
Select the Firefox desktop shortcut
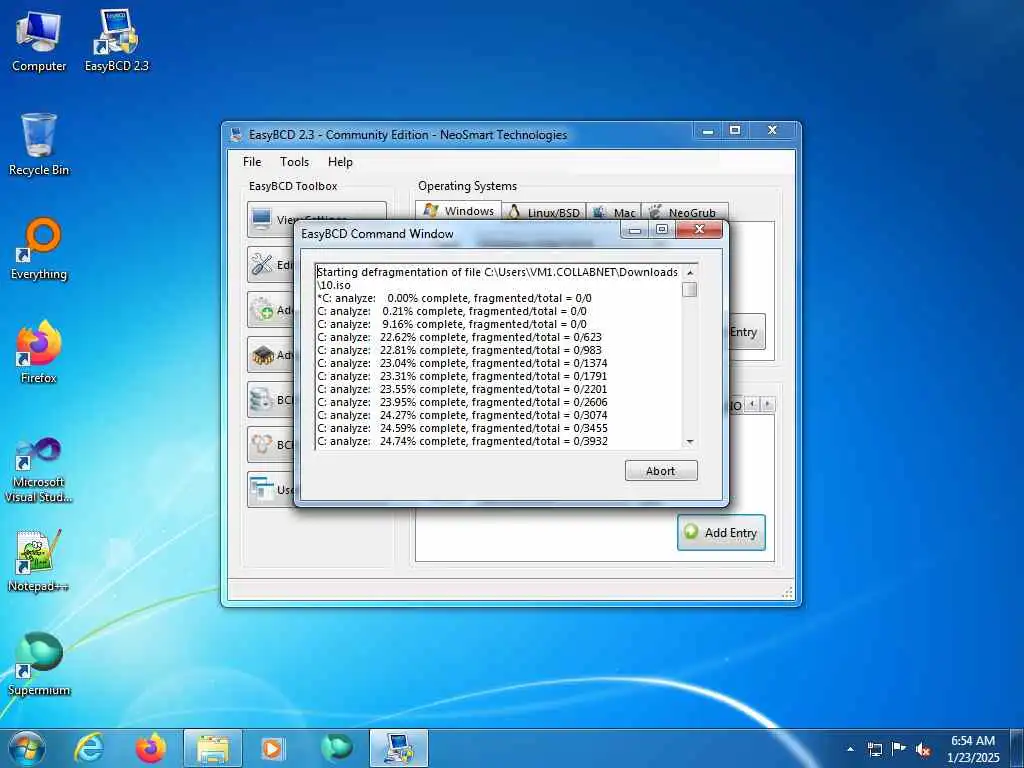[39, 353]
